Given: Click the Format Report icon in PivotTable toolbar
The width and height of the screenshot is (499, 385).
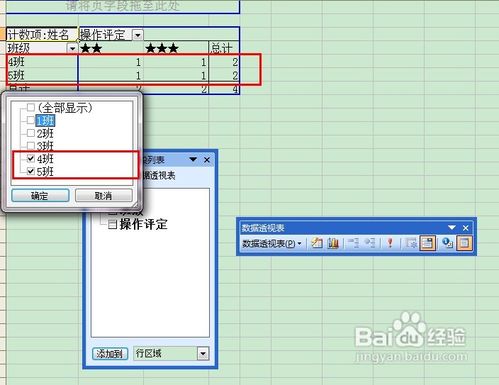Looking at the screenshot, I should (x=316, y=243).
